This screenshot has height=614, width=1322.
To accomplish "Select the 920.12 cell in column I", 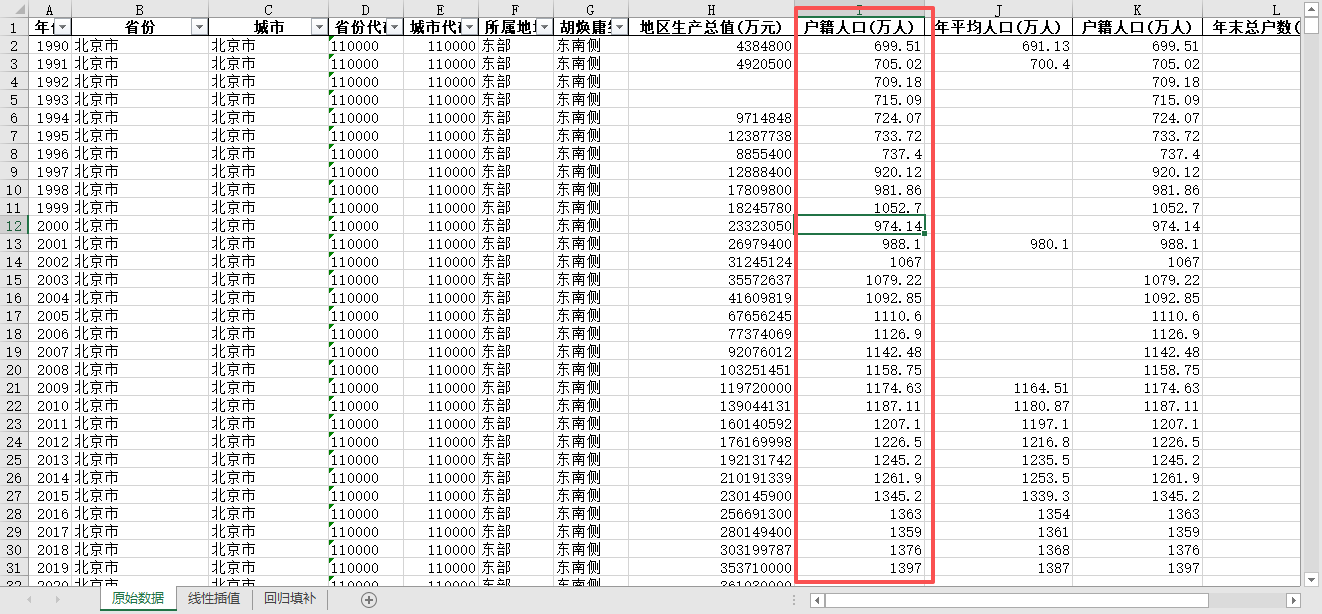I will tap(860, 172).
